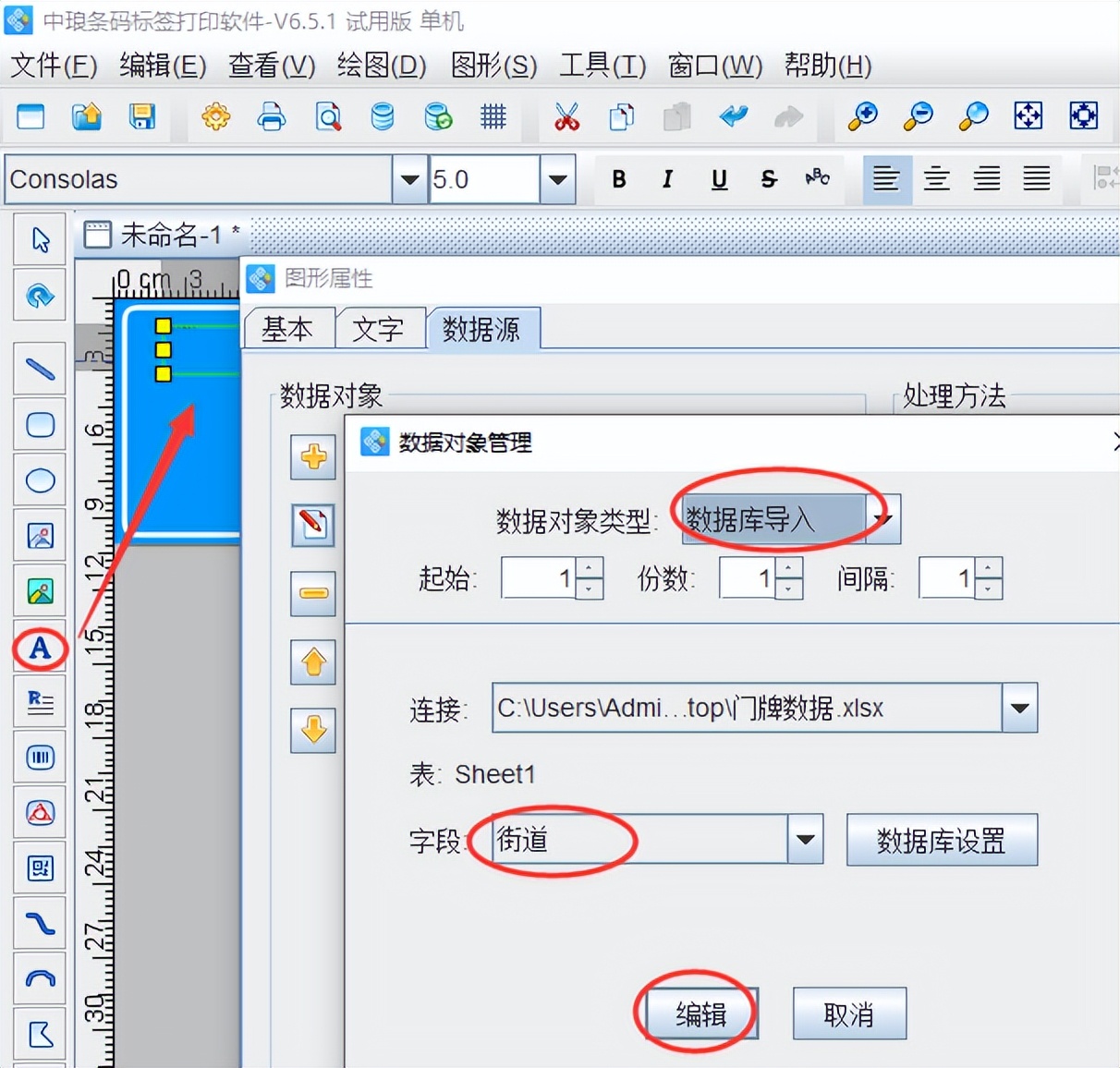This screenshot has height=1068, width=1120.
Task: Toggle underline text formatting
Action: click(x=719, y=179)
